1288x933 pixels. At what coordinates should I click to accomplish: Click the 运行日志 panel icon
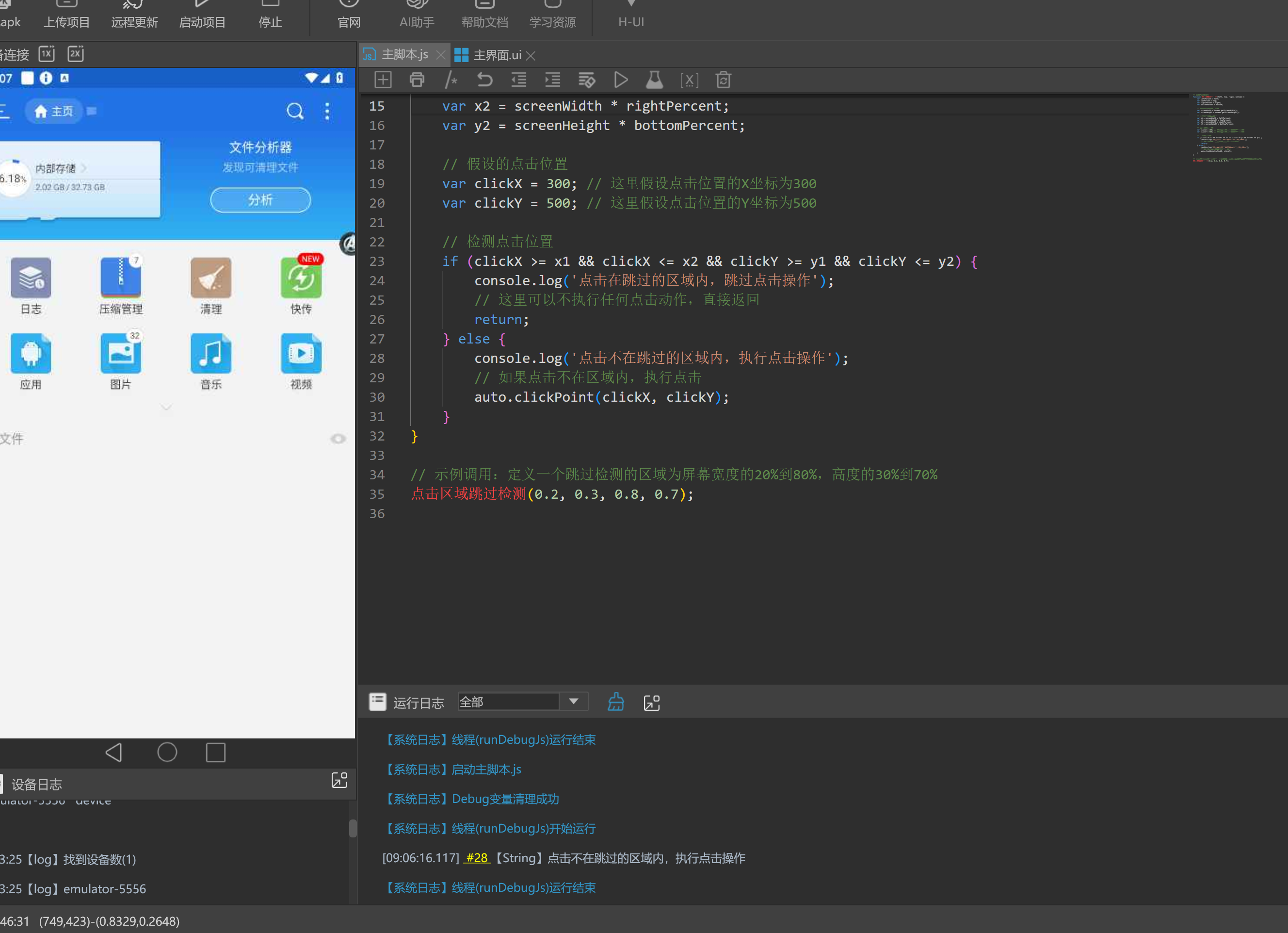tap(377, 703)
